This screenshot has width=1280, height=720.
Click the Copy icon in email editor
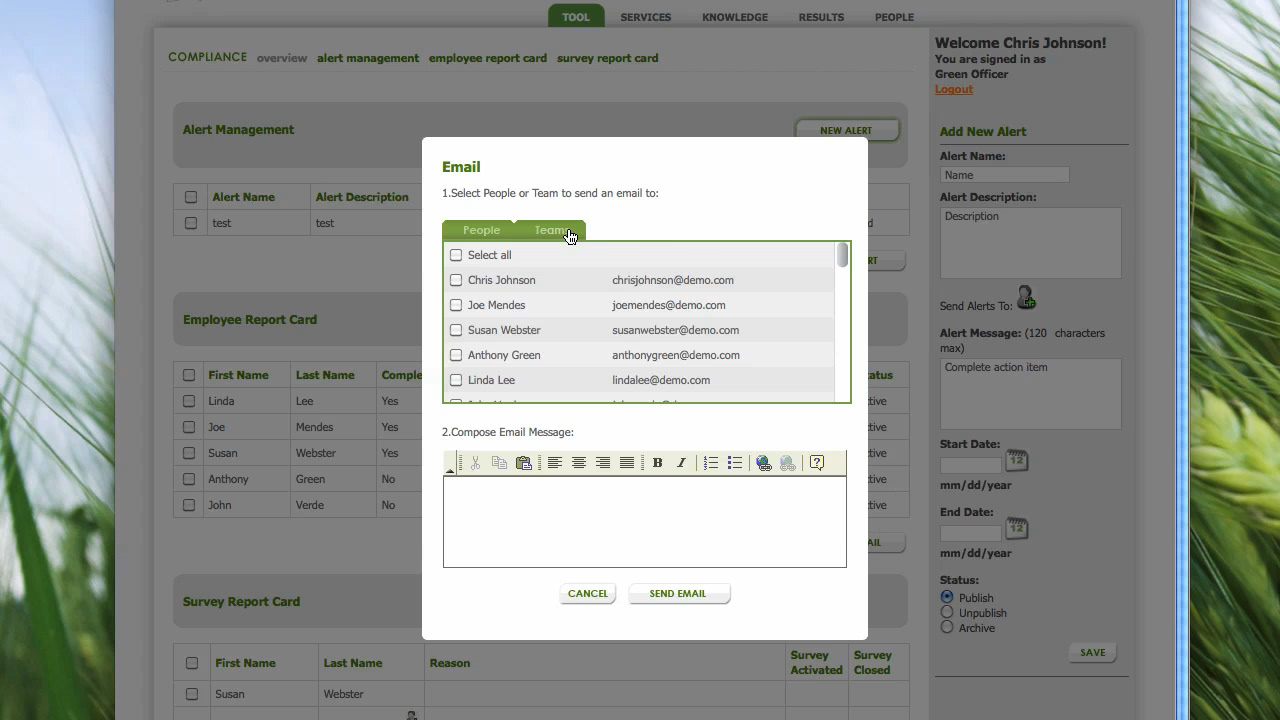click(x=499, y=463)
